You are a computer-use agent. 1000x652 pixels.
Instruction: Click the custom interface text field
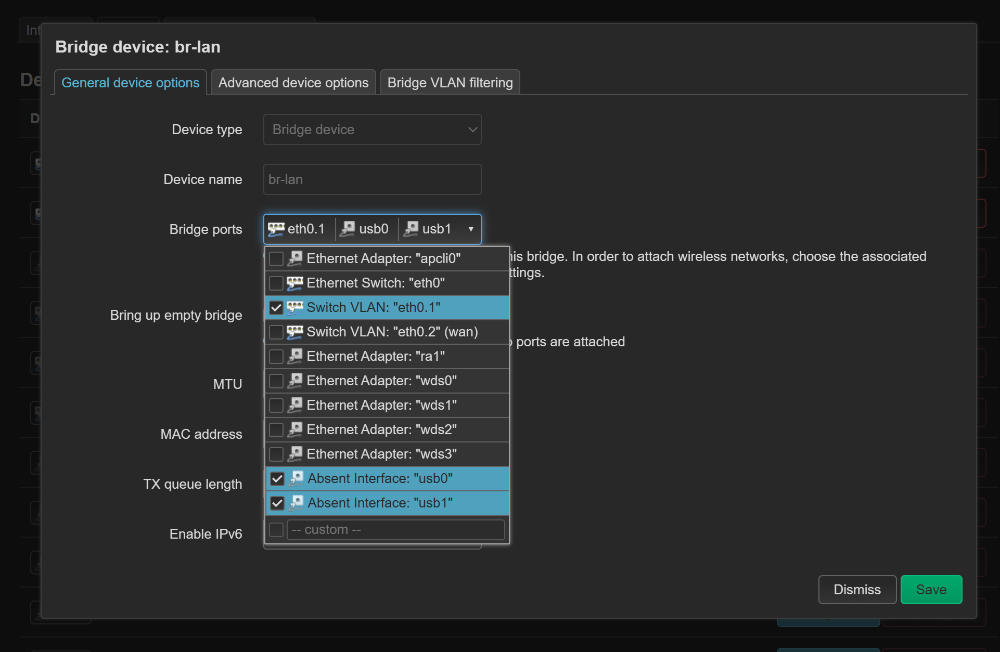coord(396,530)
